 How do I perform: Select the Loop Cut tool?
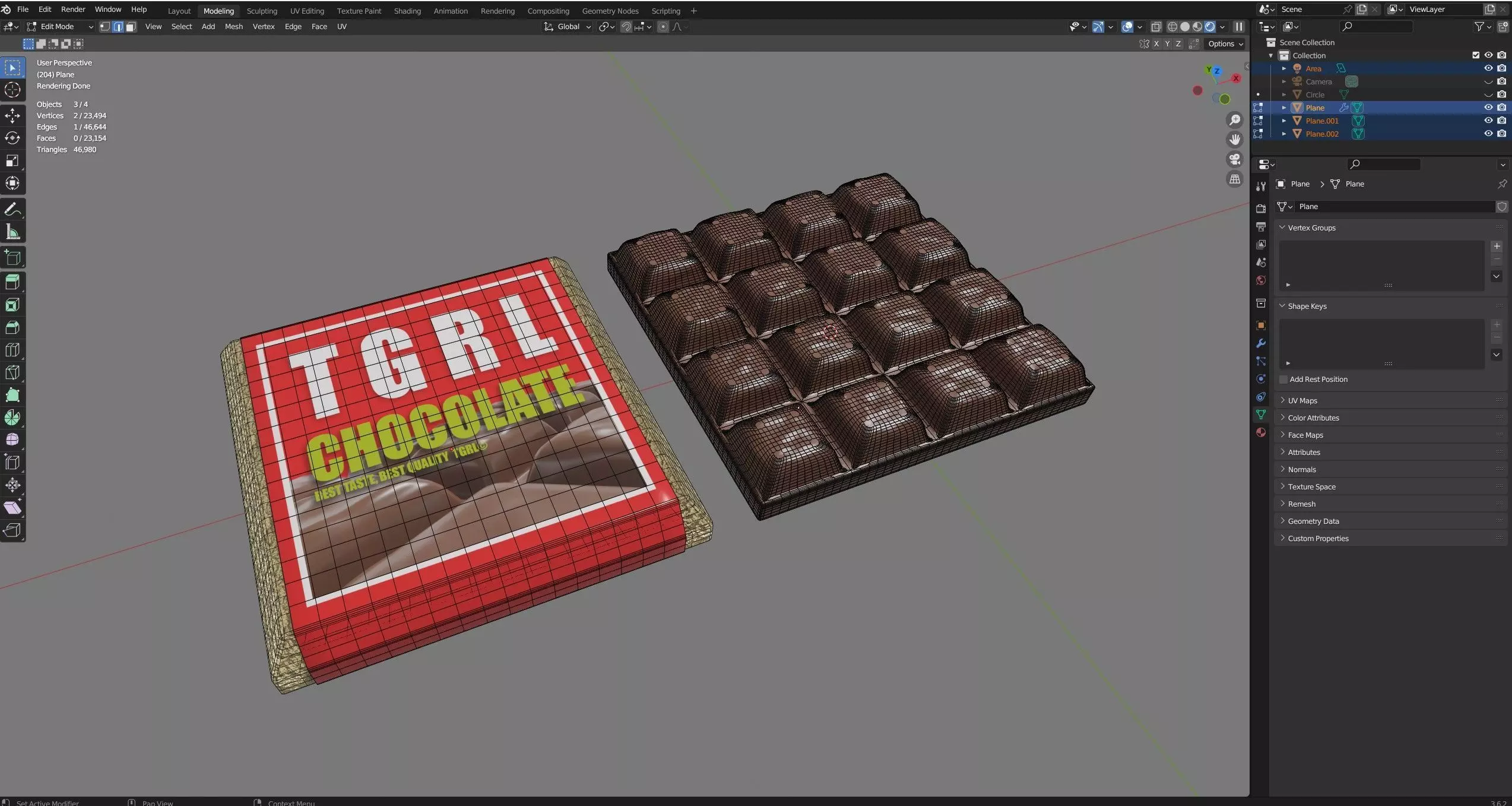(12, 350)
